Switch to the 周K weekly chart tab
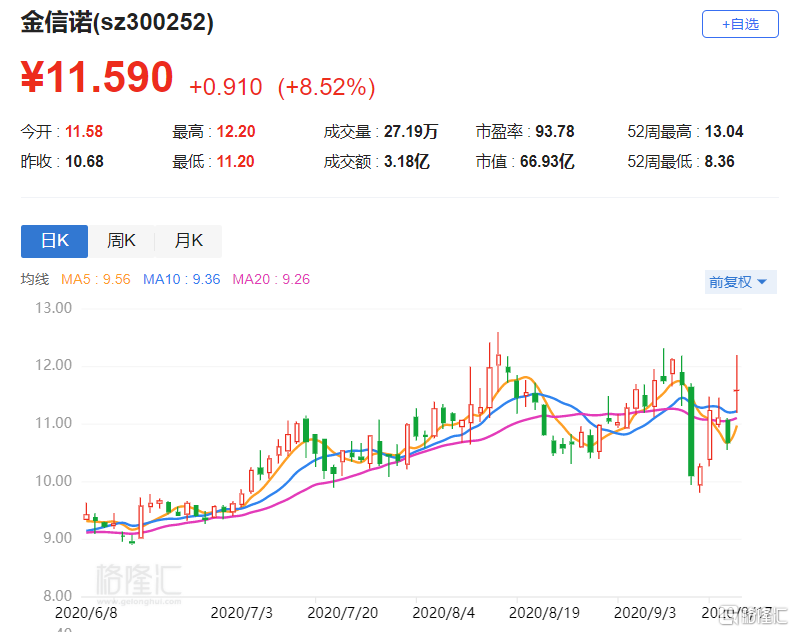The width and height of the screenshot is (794, 632). (x=122, y=241)
